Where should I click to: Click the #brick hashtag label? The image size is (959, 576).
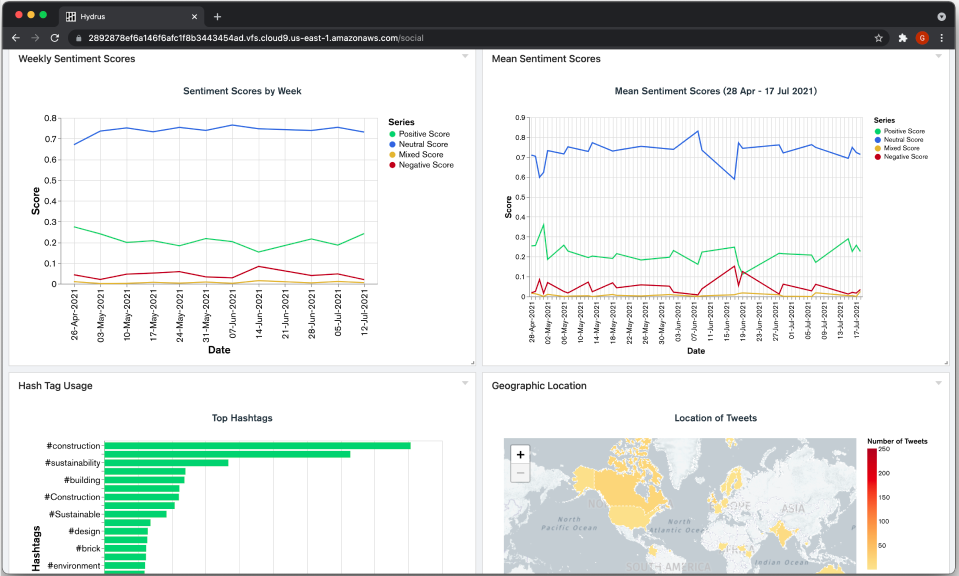pyautogui.click(x=87, y=548)
